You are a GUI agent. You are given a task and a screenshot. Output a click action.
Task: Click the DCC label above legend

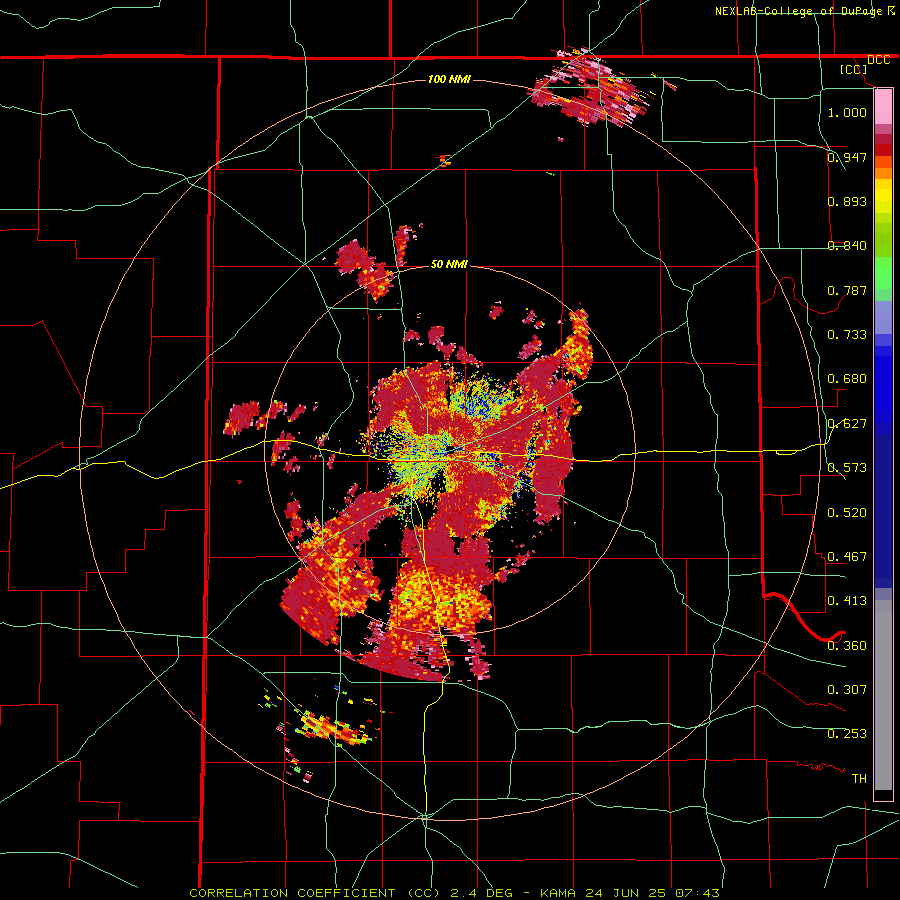click(x=878, y=60)
